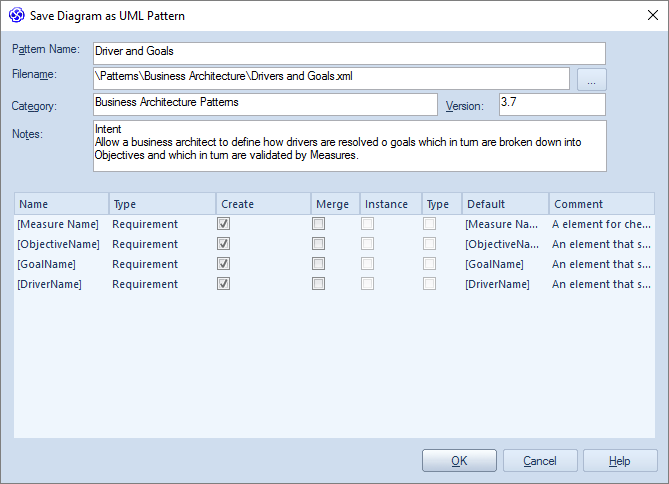Toggle Create checkbox for [Measure Name] row
Viewport: 669px width, 484px height.
pos(224,224)
